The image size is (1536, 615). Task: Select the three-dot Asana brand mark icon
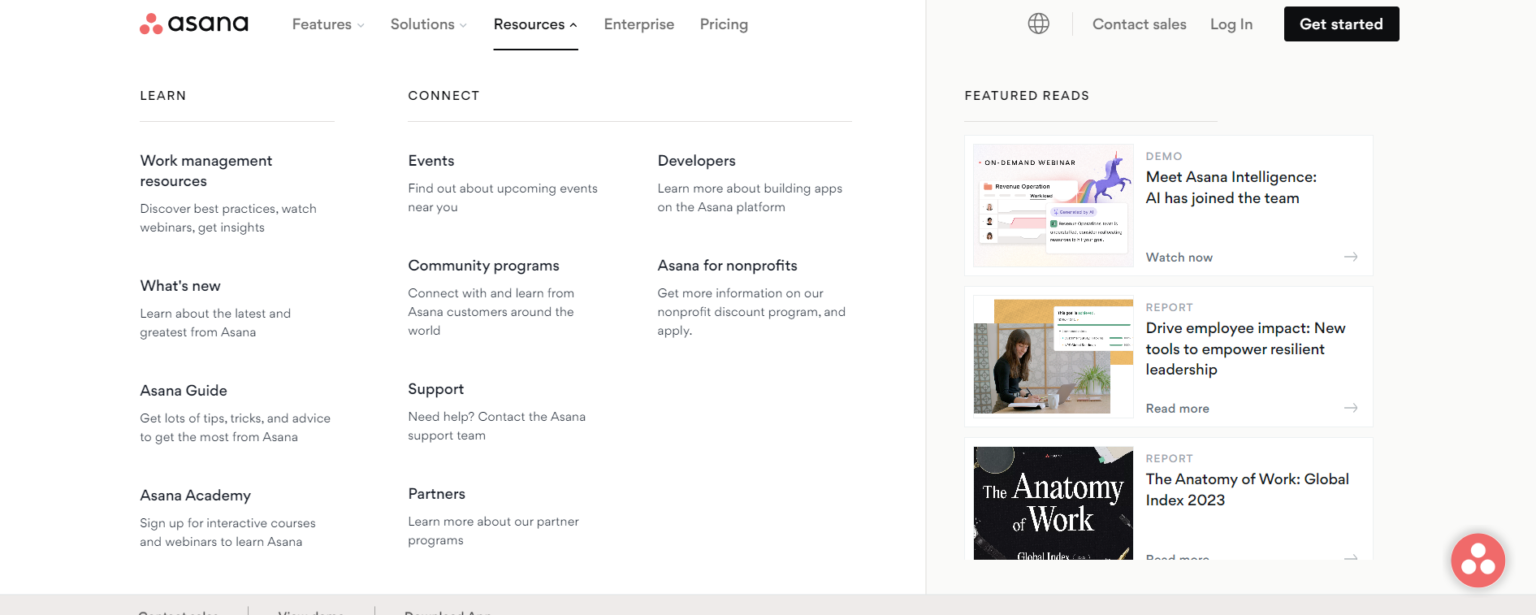pos(153,22)
